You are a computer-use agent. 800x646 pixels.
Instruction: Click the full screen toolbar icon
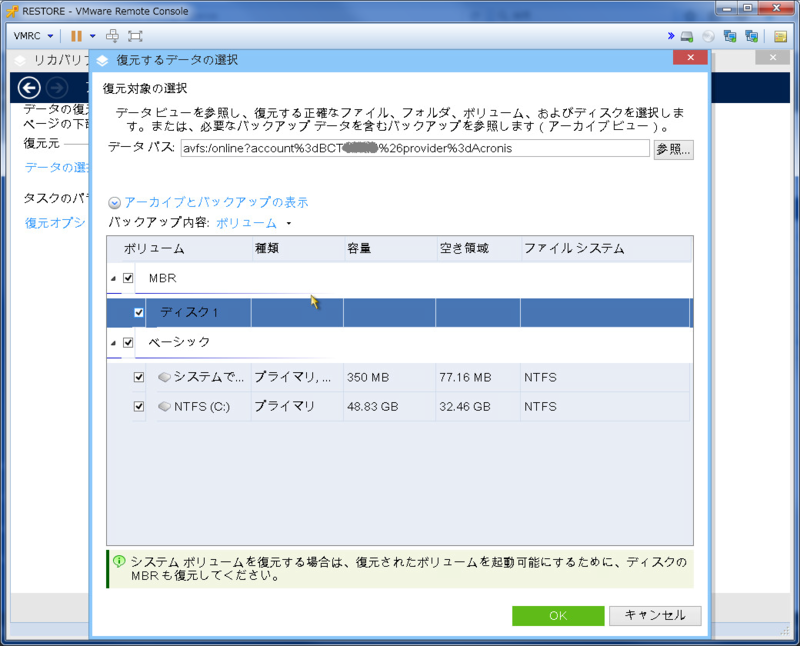click(x=135, y=36)
